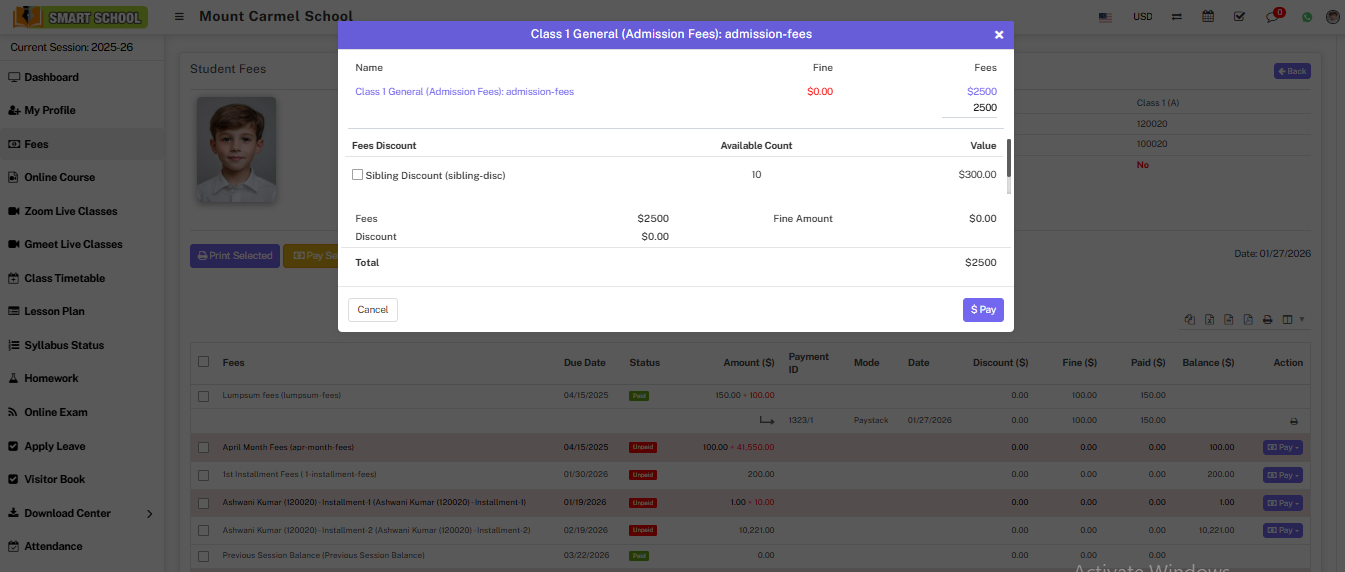This screenshot has width=1345, height=572.
Task: Open the chat notifications icon
Action: 1272,17
